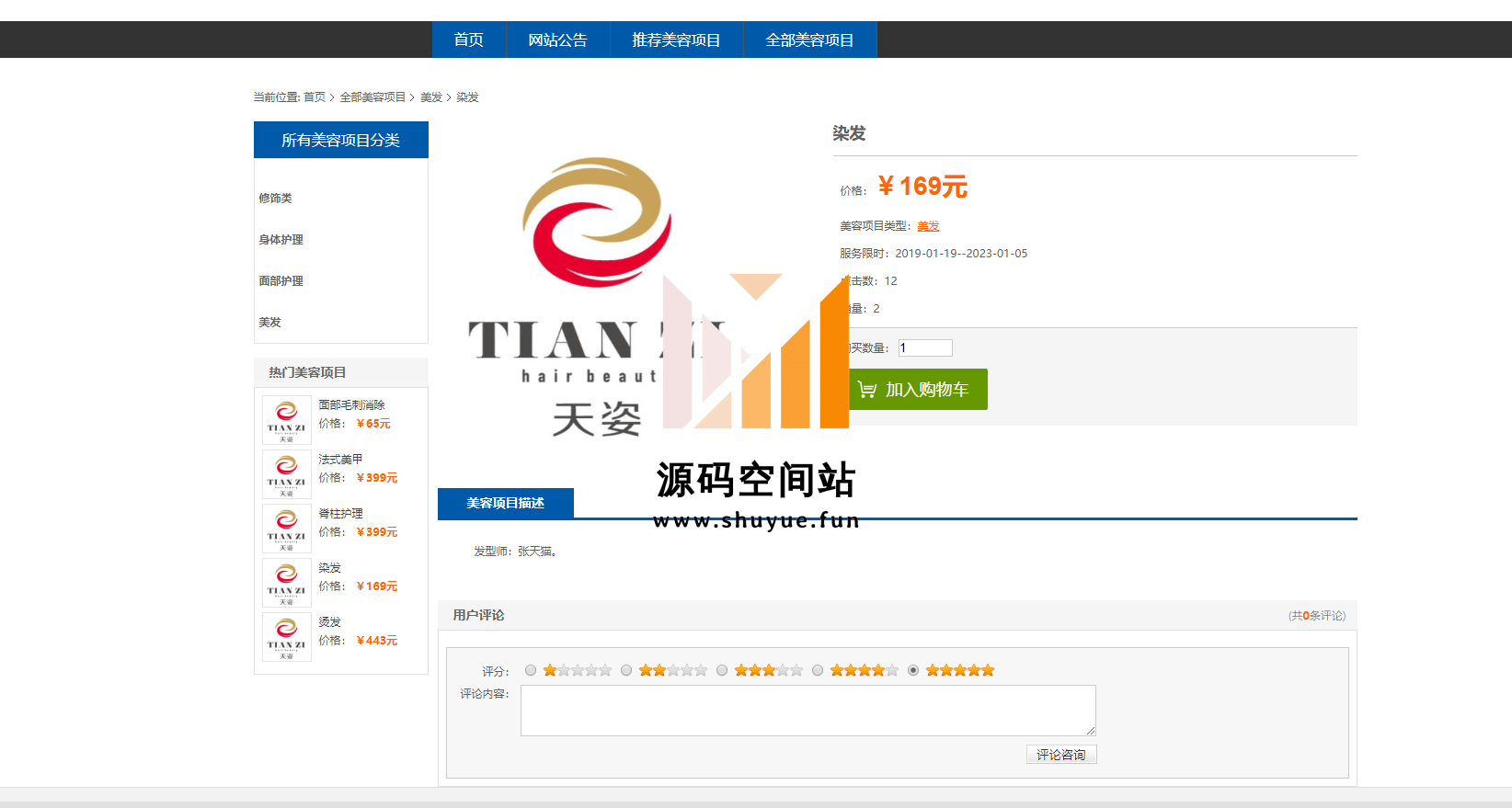Open the 全部美容项目 navigation tab
Screen dimensions: 1512x808
tap(809, 40)
